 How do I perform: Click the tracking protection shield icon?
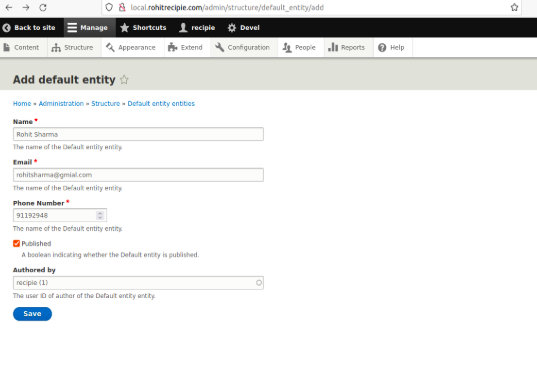109,7
